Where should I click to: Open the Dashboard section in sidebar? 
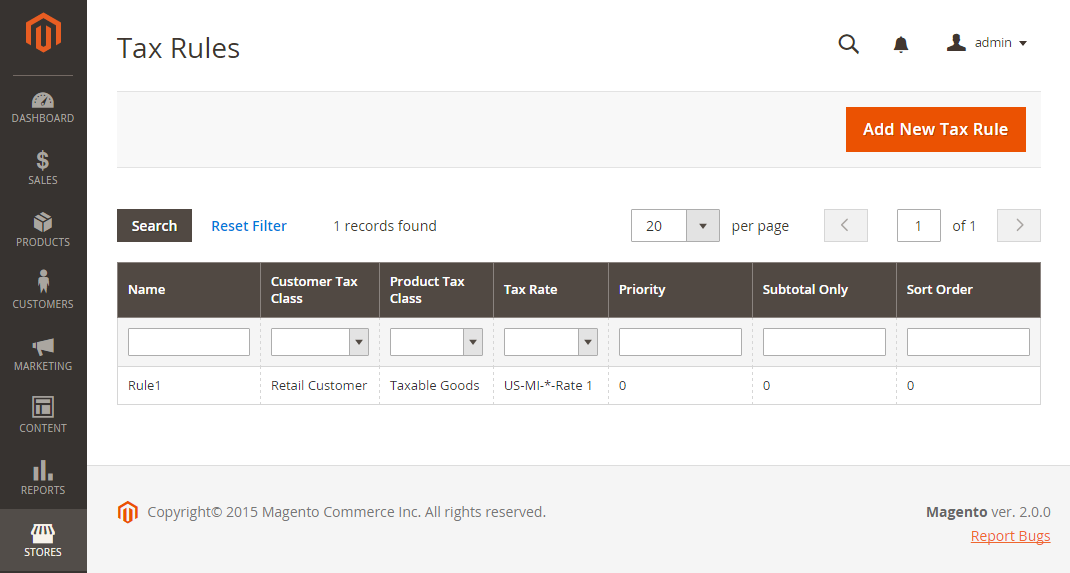point(43,108)
